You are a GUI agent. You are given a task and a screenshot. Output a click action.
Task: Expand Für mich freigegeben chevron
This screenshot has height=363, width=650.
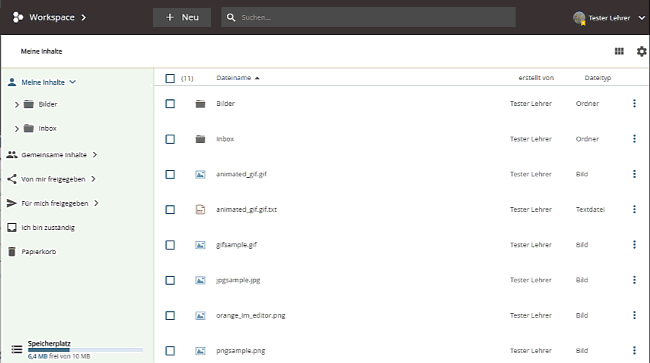click(96, 203)
